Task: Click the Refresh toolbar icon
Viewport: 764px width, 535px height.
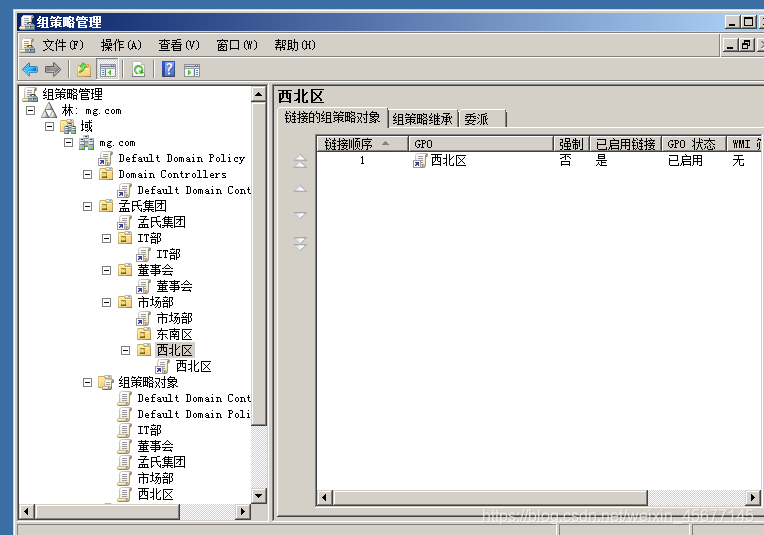Action: click(139, 70)
